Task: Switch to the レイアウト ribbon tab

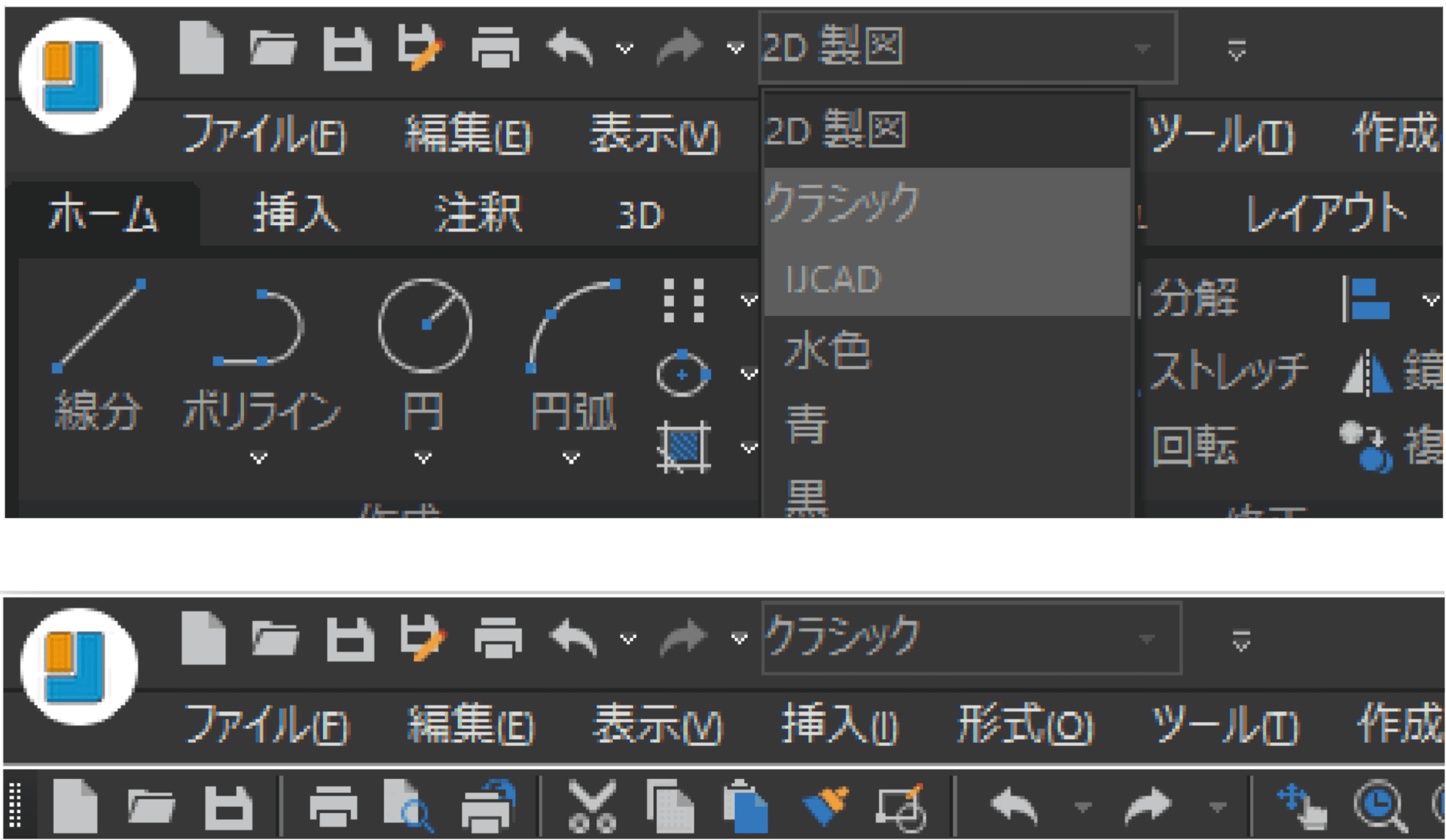Action: (x=1326, y=214)
